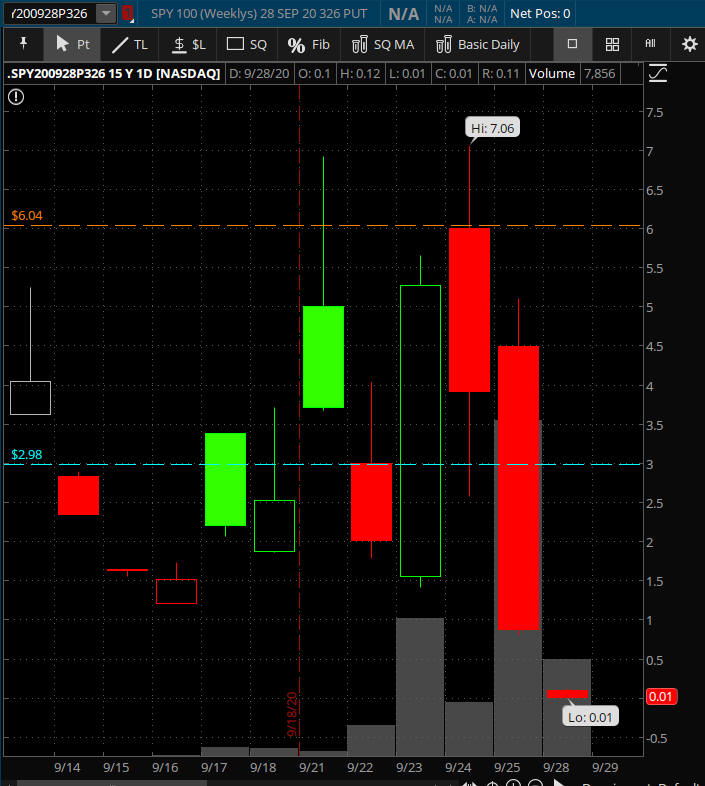Select the $6.04 orange price level line label
705x786 pixels.
(27, 216)
